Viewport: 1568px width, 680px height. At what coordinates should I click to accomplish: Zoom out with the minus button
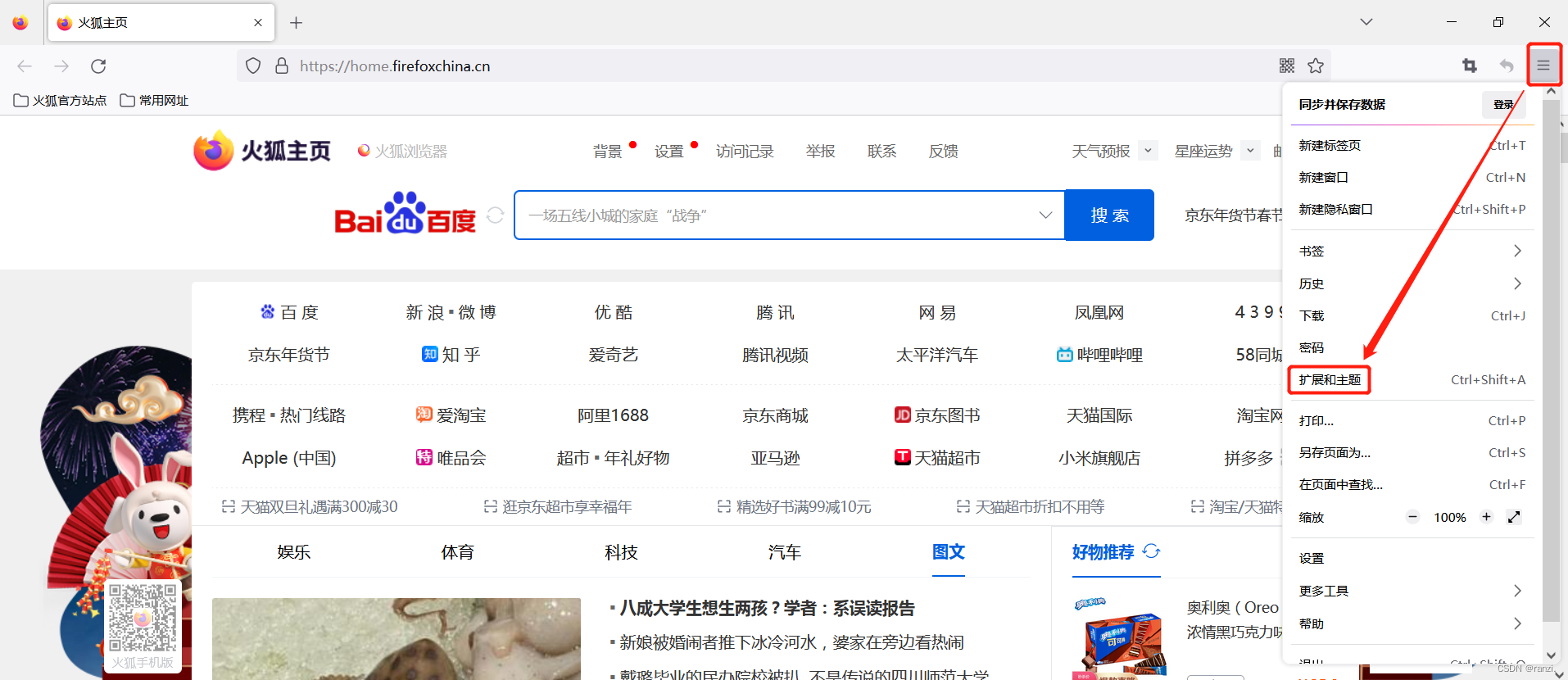pyautogui.click(x=1412, y=517)
